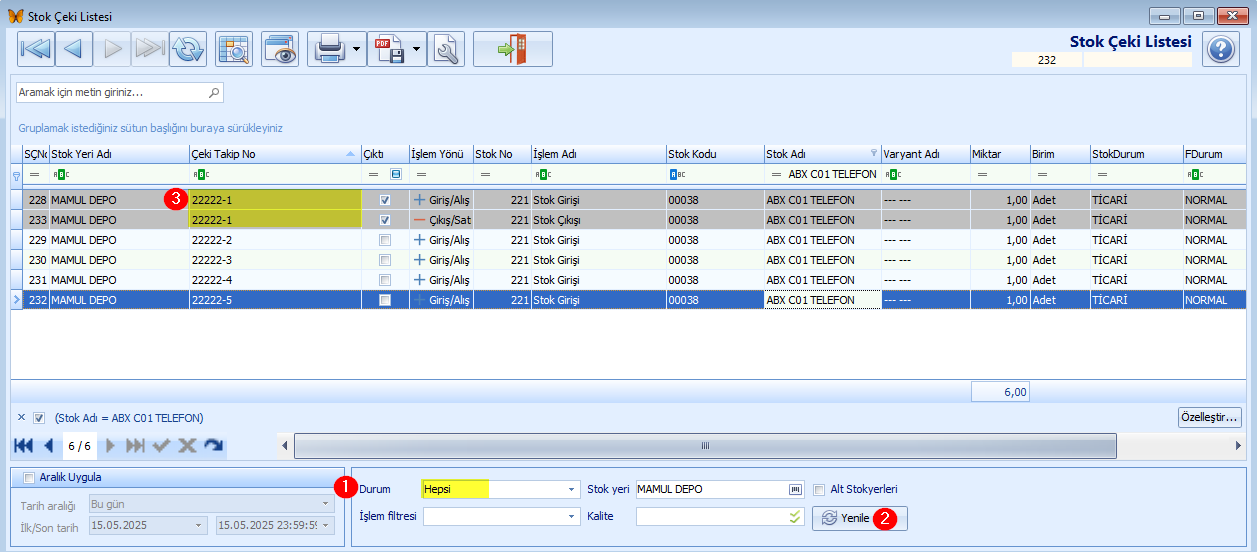Open the preview eye icon in toolbar
Viewport: 1257px width, 552px height.
click(280, 49)
